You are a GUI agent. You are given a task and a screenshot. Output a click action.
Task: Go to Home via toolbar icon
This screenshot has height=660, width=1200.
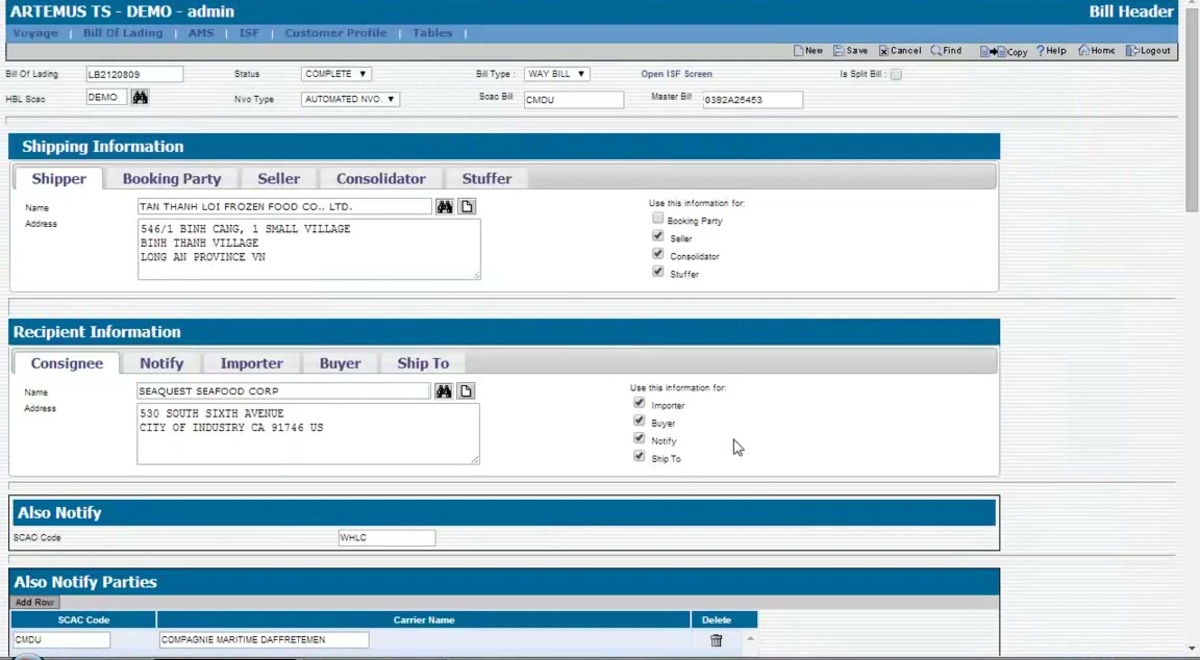1097,50
